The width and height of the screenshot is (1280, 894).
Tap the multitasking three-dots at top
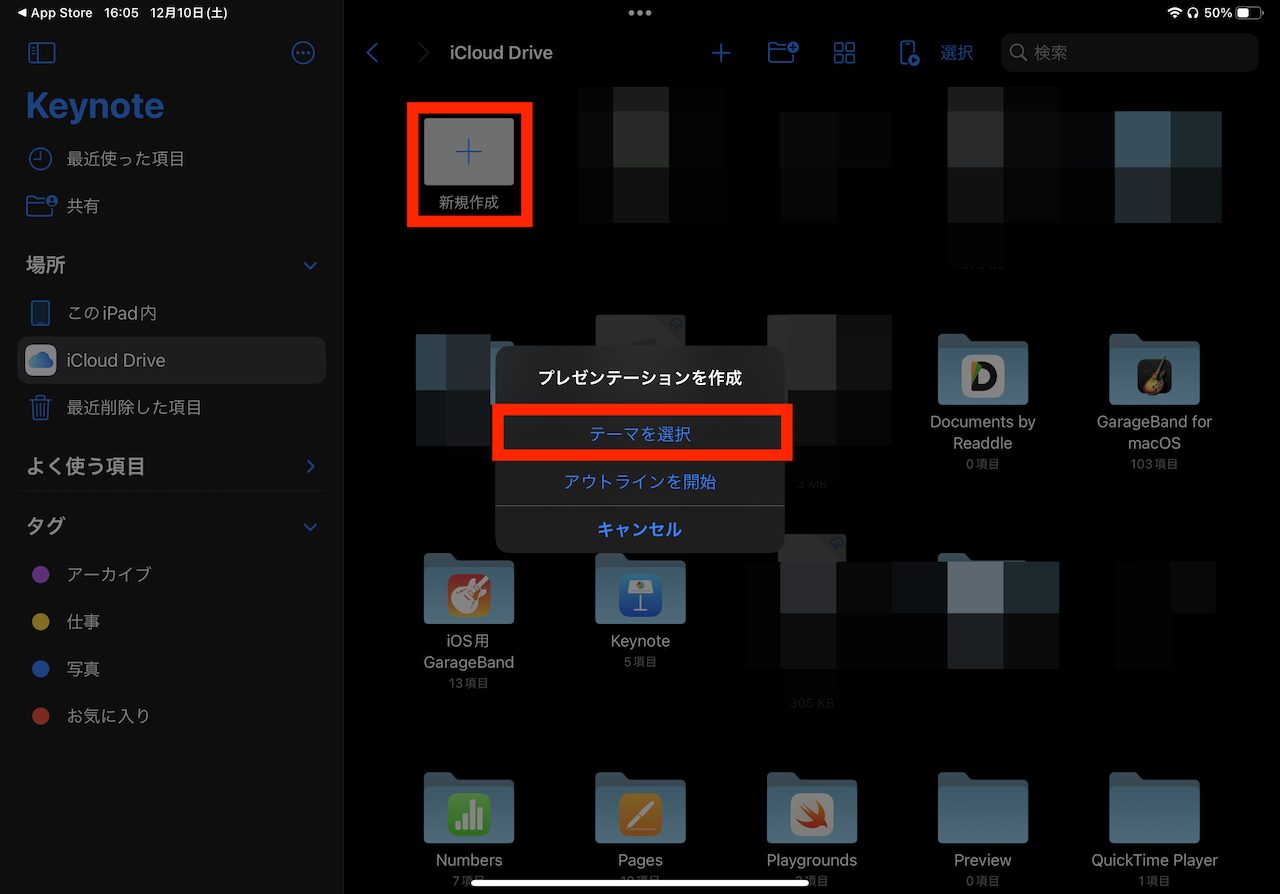coord(640,13)
